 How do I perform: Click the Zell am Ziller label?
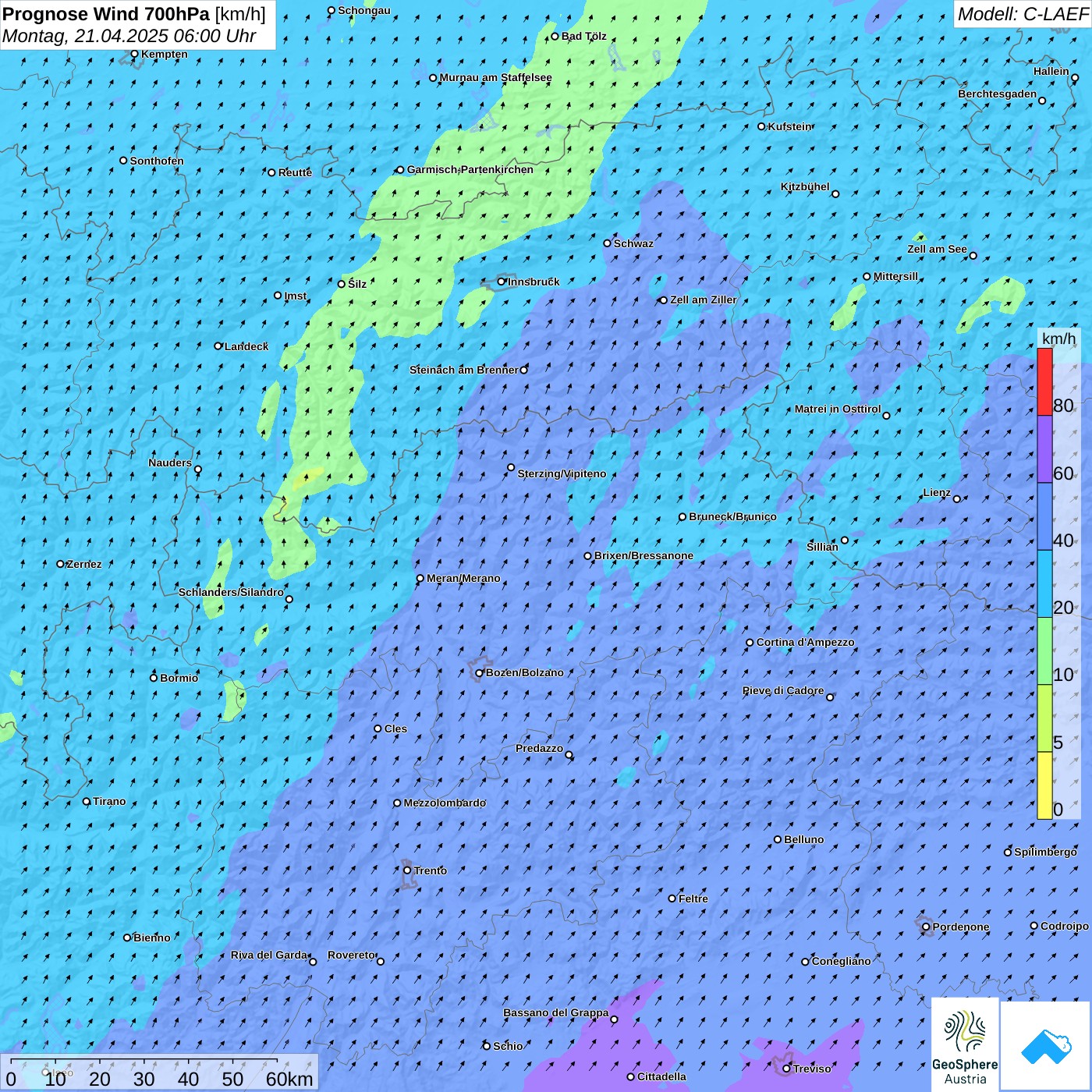click(704, 300)
